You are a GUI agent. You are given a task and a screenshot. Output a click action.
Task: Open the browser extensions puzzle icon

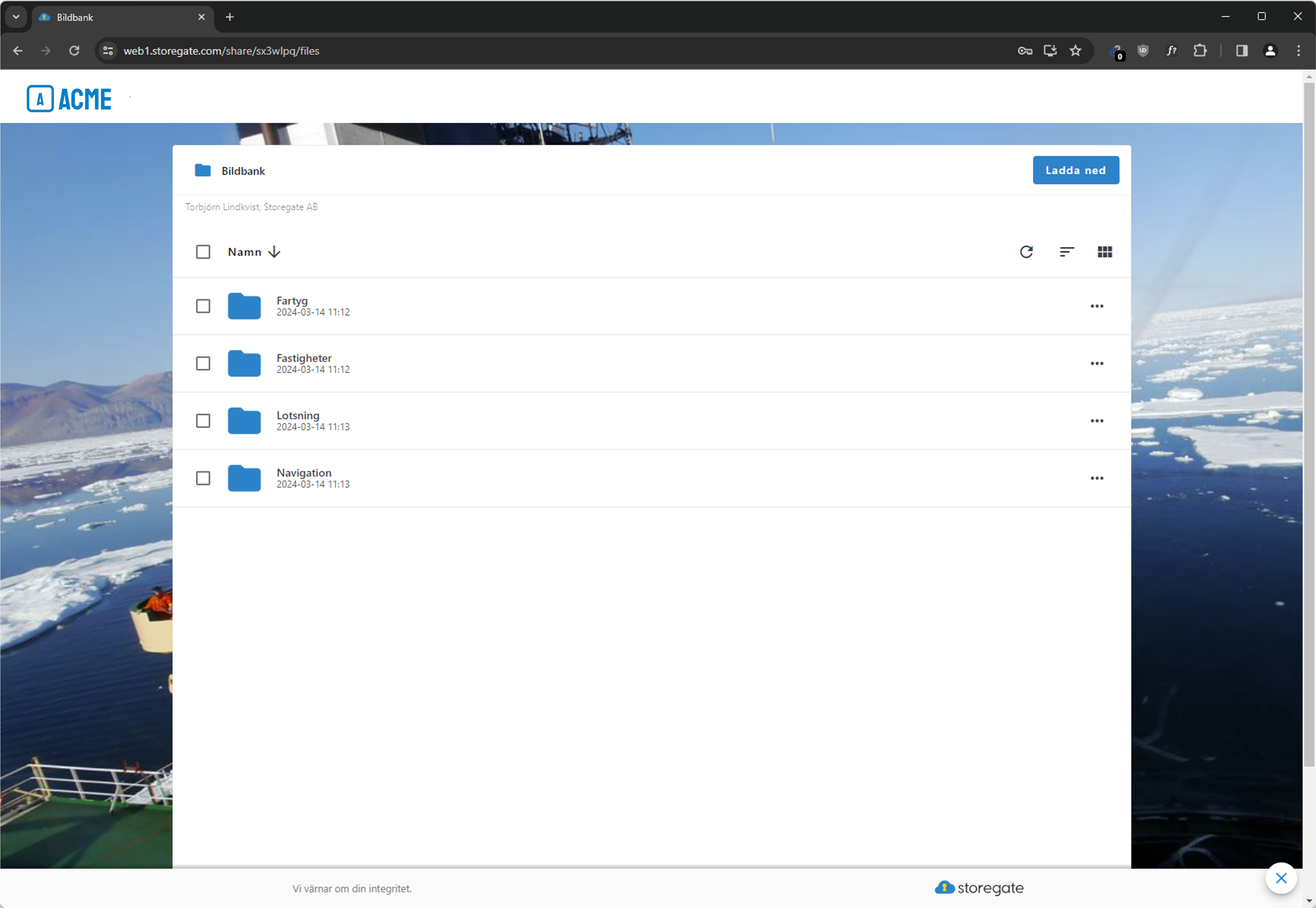coord(1199,51)
